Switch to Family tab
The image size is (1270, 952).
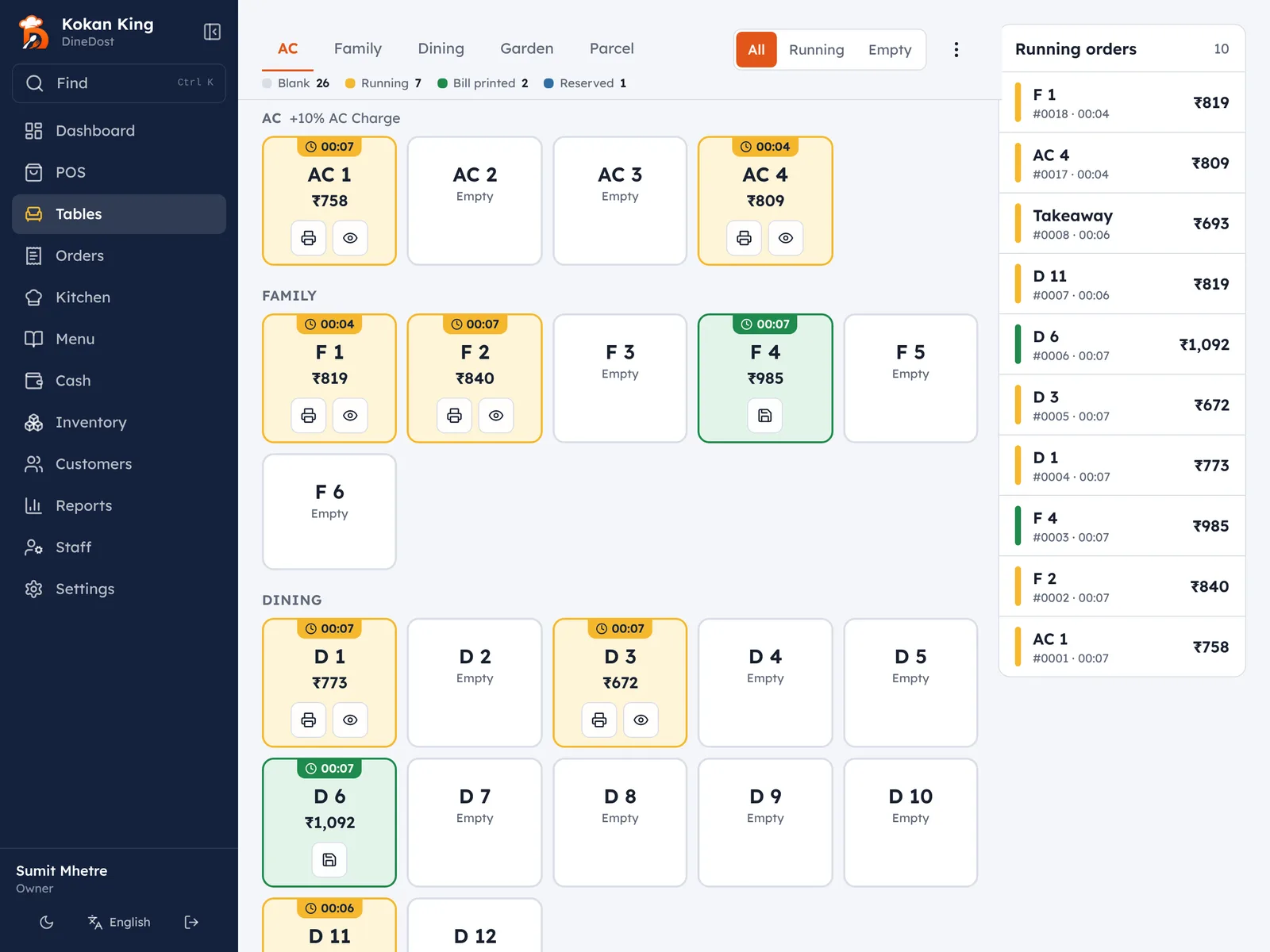coord(358,49)
